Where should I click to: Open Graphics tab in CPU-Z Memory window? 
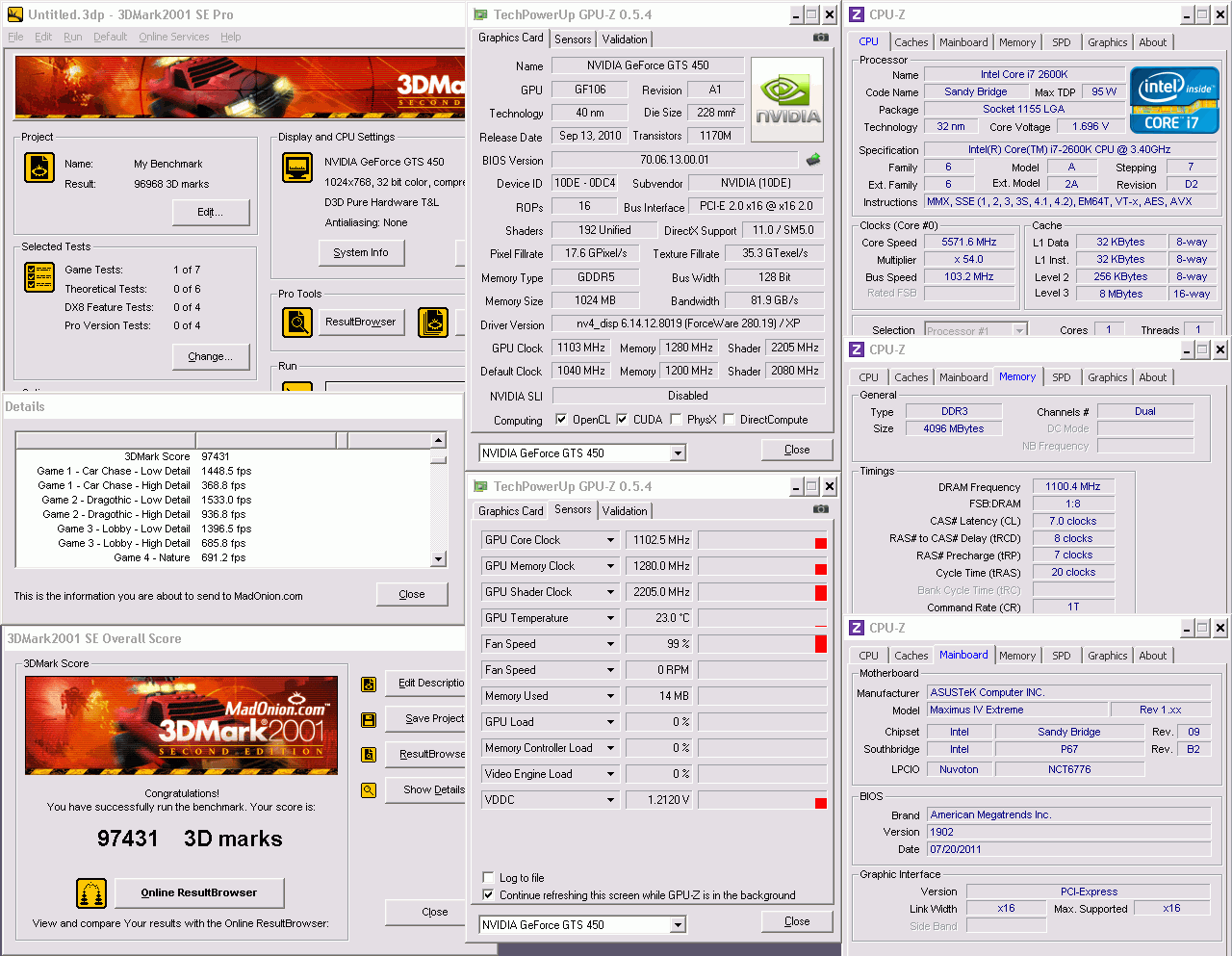point(1107,377)
